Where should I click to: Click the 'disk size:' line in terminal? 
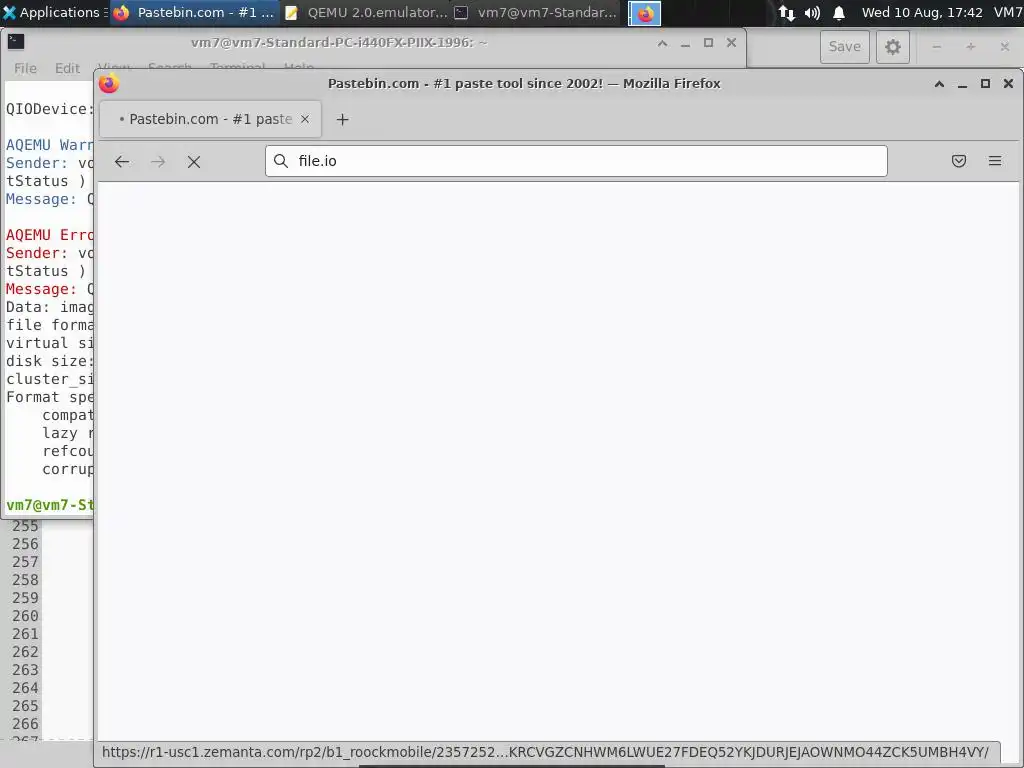[x=50, y=361]
